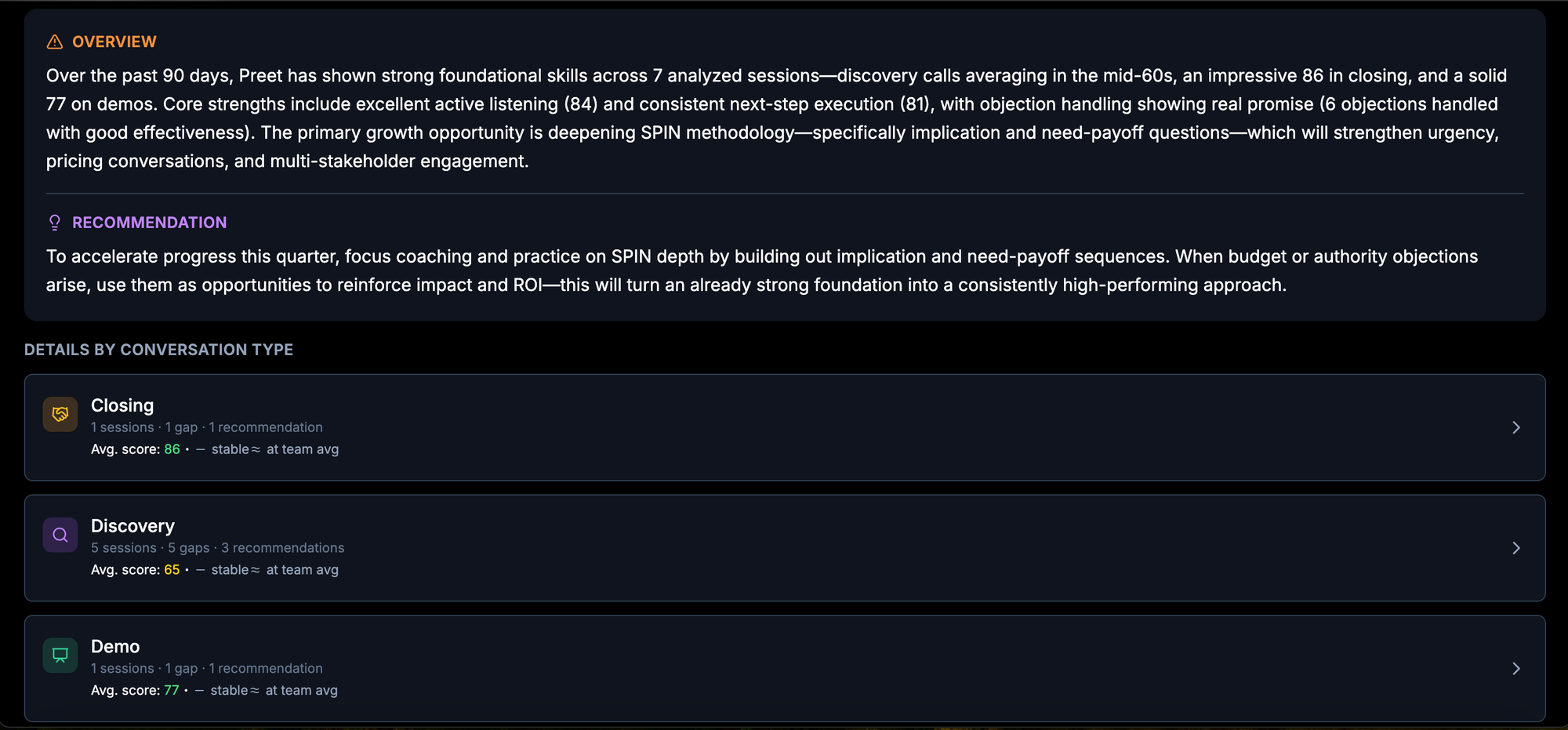Viewport: 1568px width, 730px height.
Task: Expand the Demo row chevron
Action: point(1515,669)
